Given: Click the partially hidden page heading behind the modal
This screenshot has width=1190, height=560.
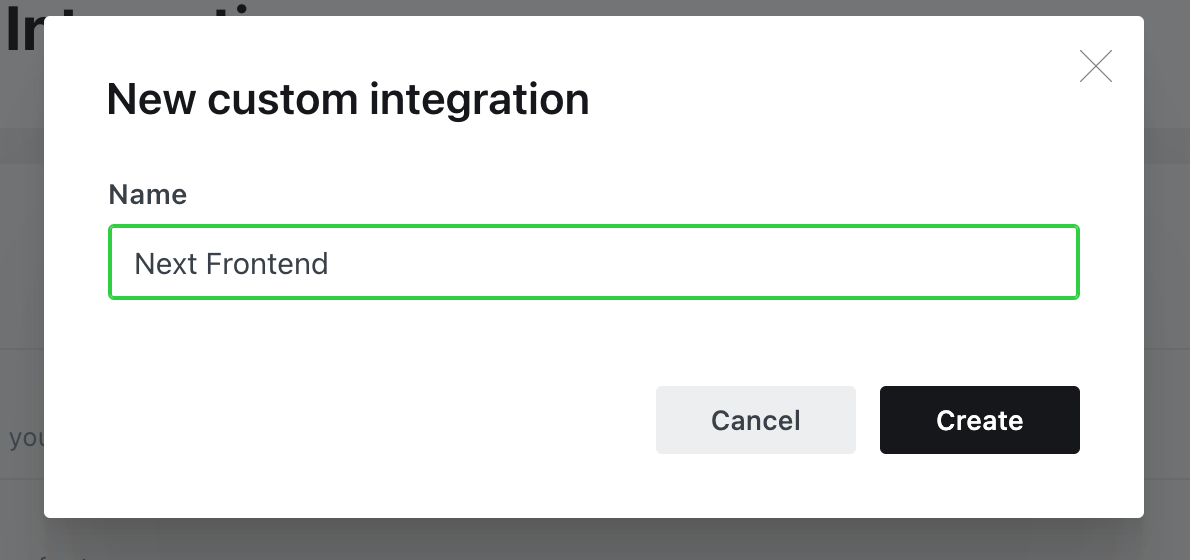Looking at the screenshot, I should tap(23, 30).
